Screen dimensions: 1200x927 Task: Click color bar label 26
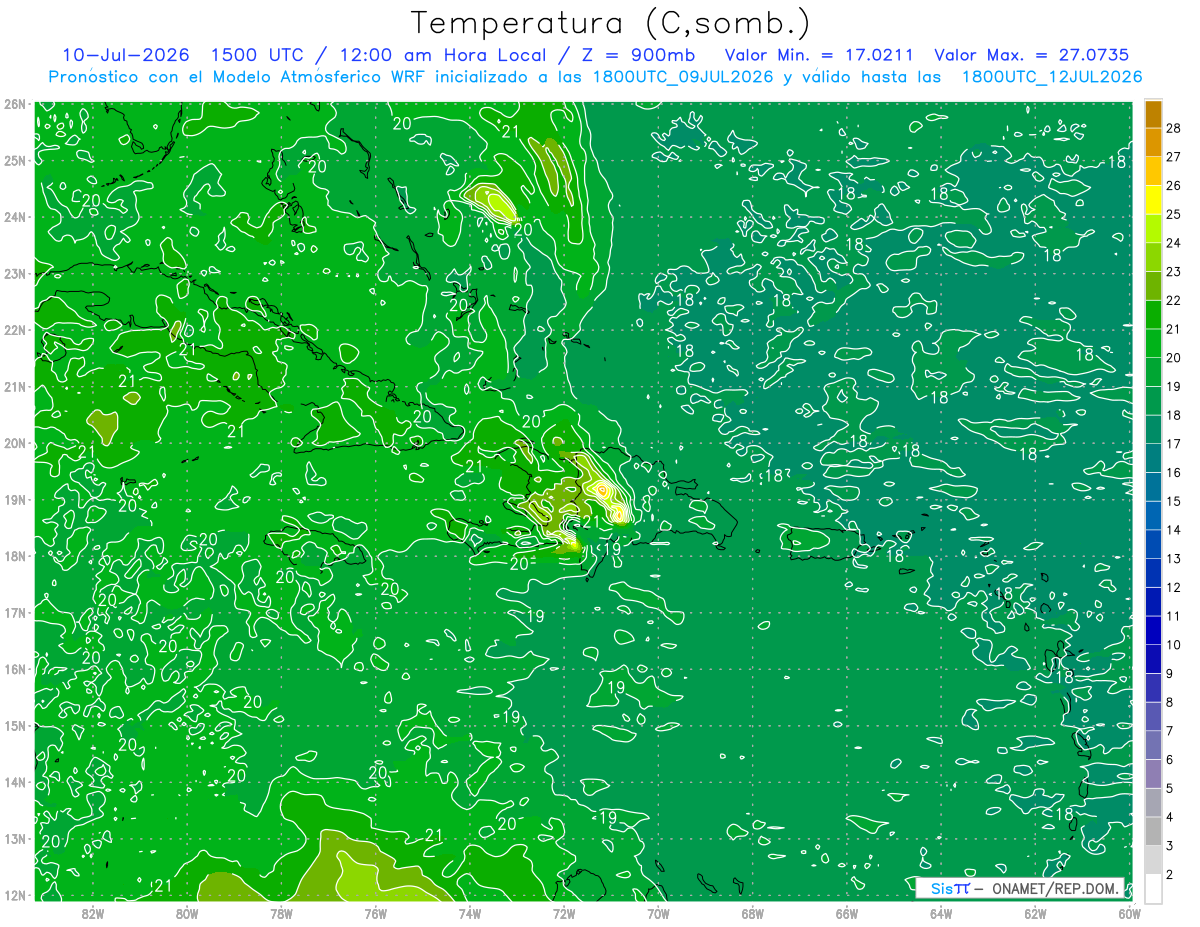(x=1173, y=185)
